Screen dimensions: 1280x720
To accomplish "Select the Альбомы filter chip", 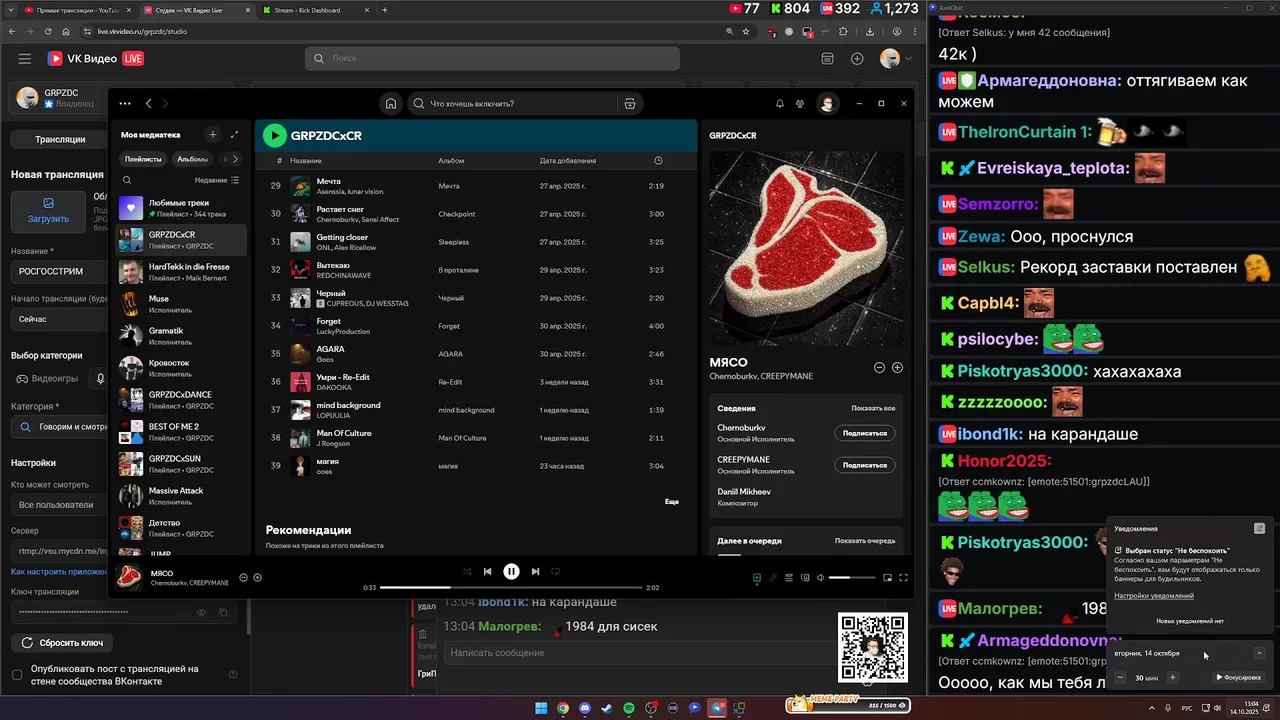I will point(192,159).
